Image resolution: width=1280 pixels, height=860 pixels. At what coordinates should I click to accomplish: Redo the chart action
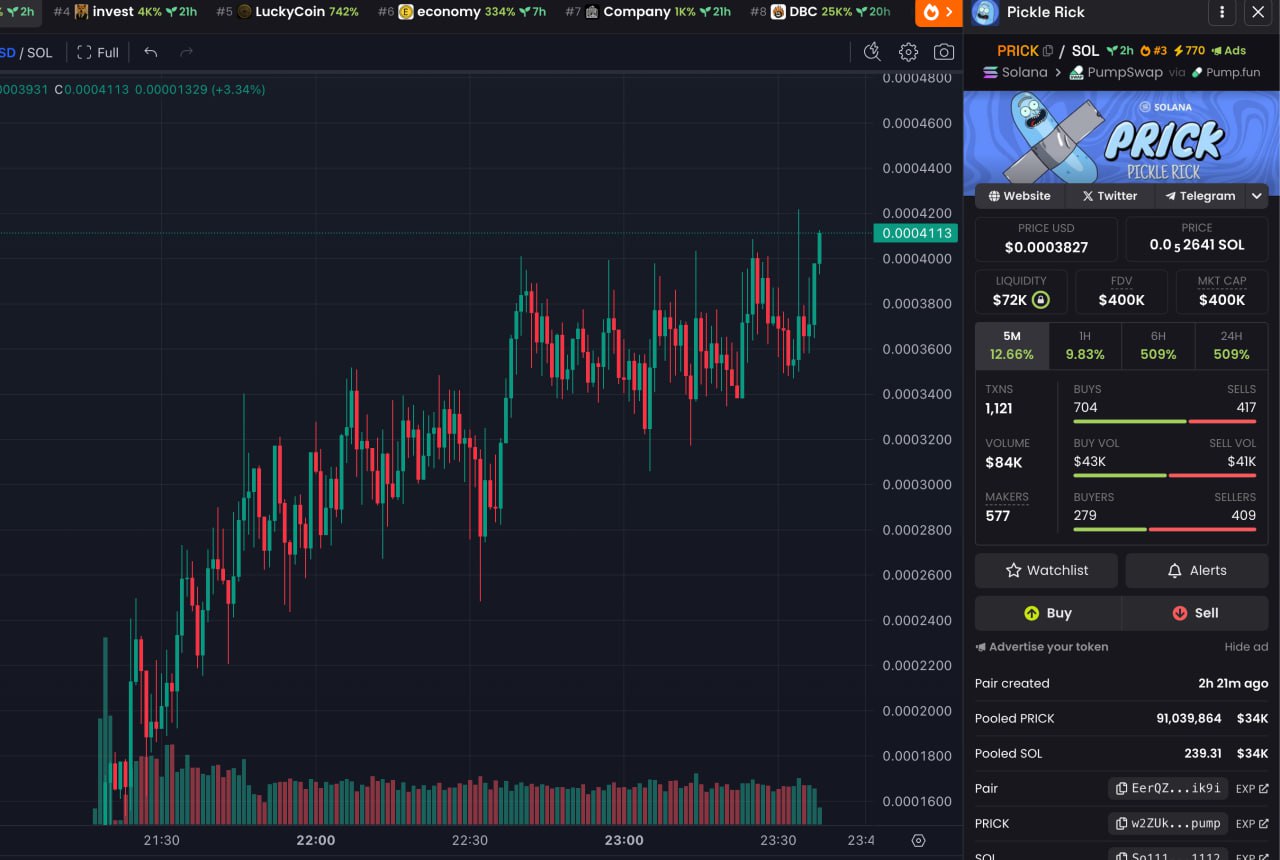click(186, 52)
